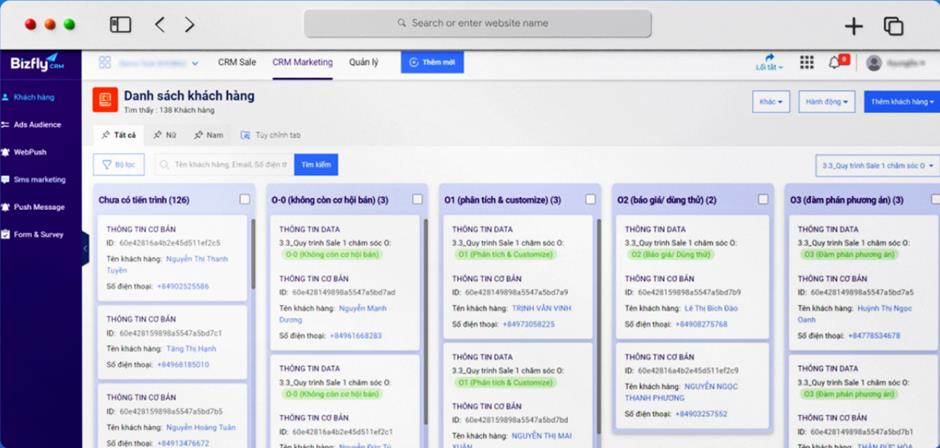Click the 'Thêm mới' button

[x=432, y=62]
